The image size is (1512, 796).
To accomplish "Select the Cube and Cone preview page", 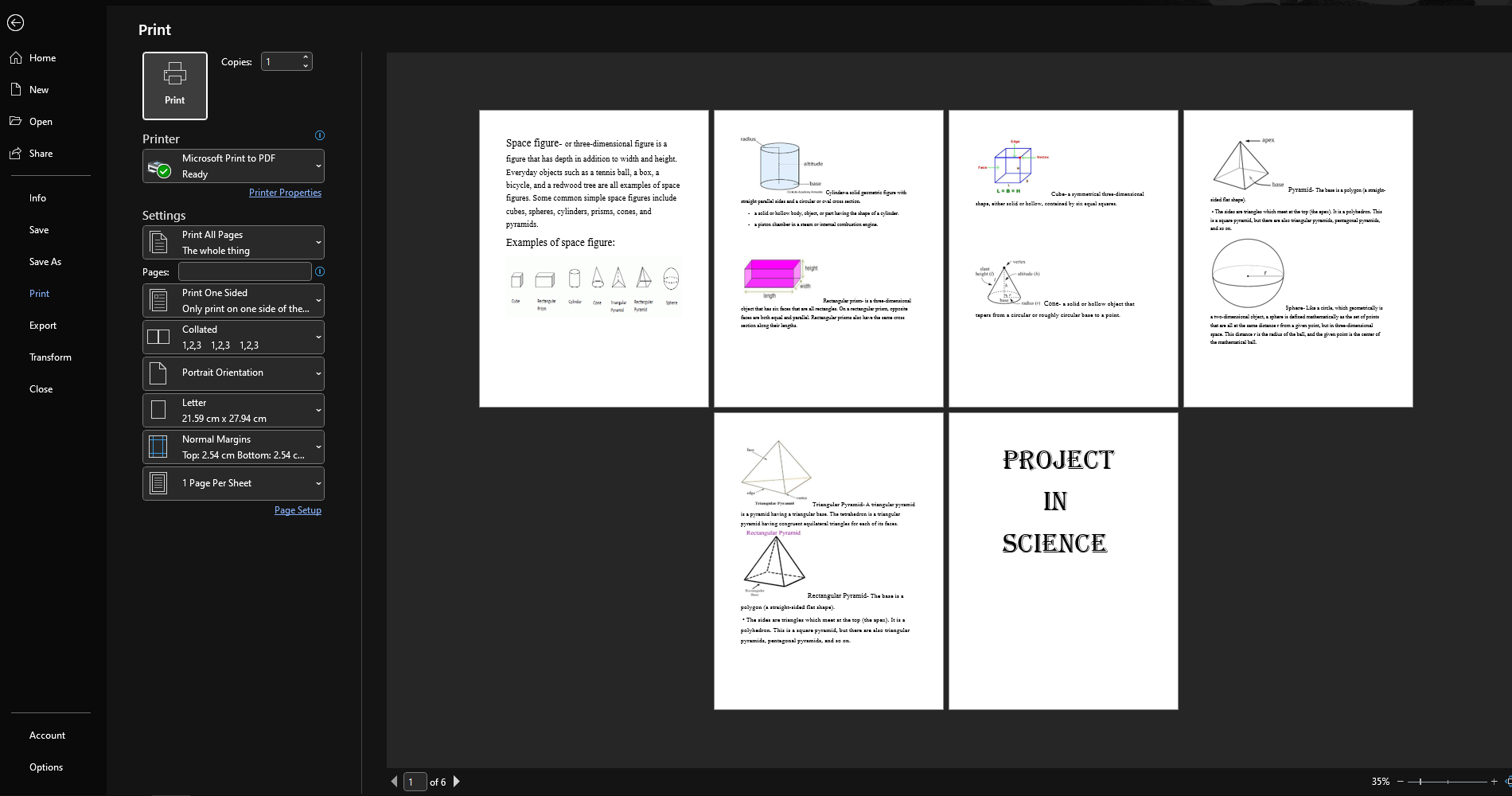I will (1063, 259).
